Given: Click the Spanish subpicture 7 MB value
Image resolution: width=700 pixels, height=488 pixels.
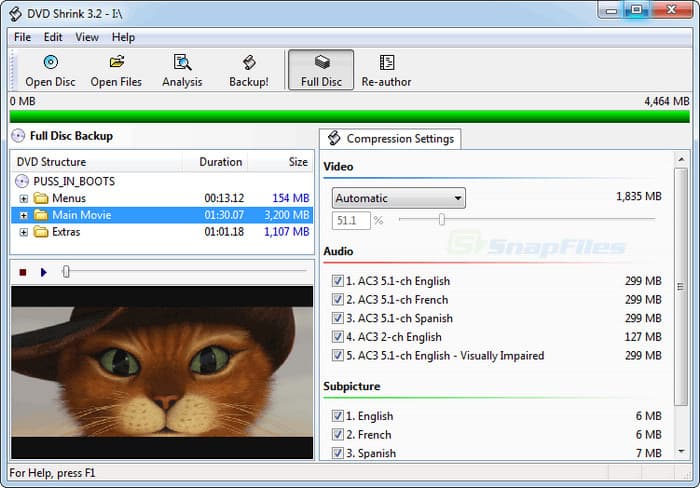Looking at the screenshot, I should [x=649, y=453].
